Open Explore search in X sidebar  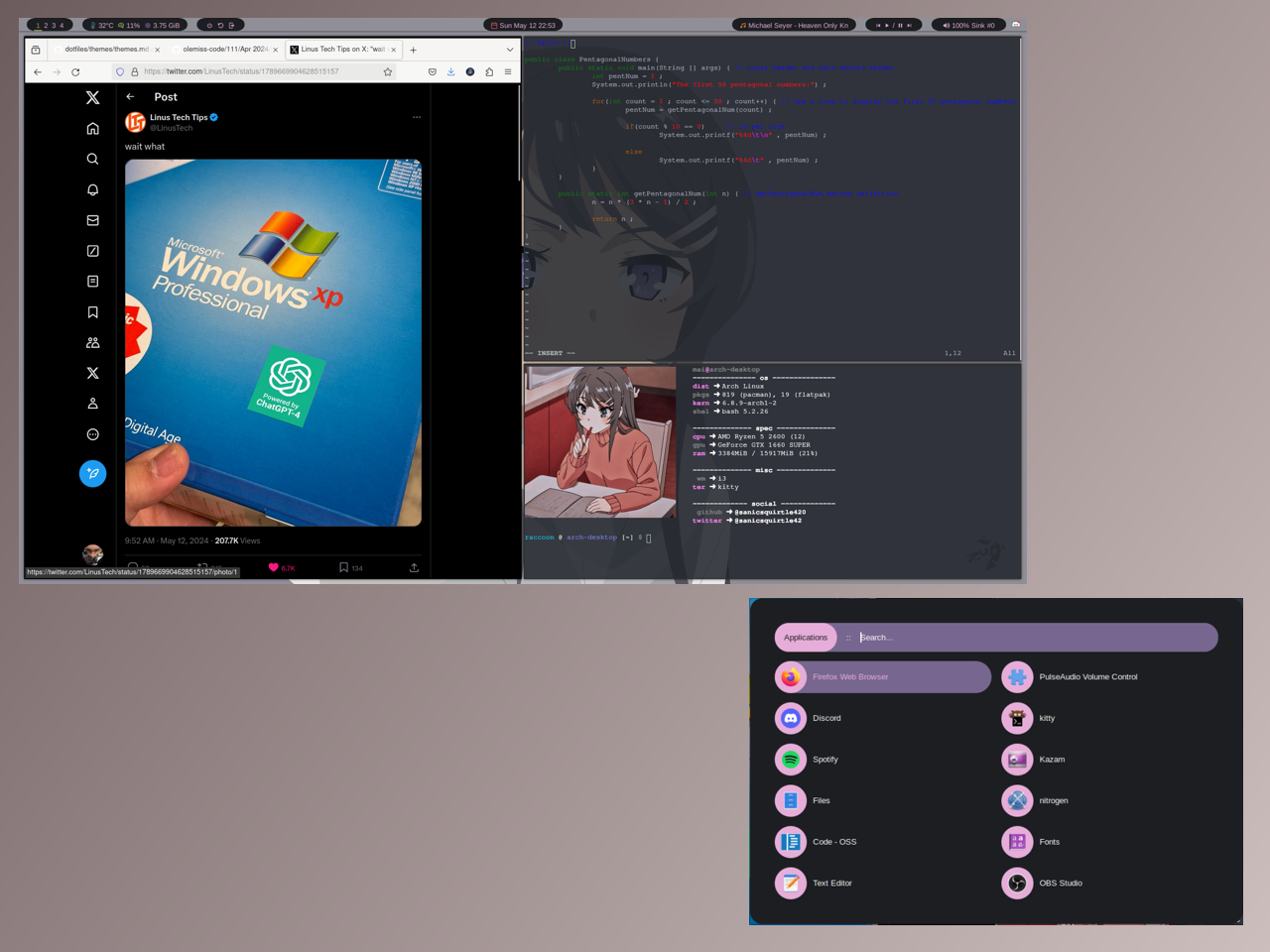[92, 159]
